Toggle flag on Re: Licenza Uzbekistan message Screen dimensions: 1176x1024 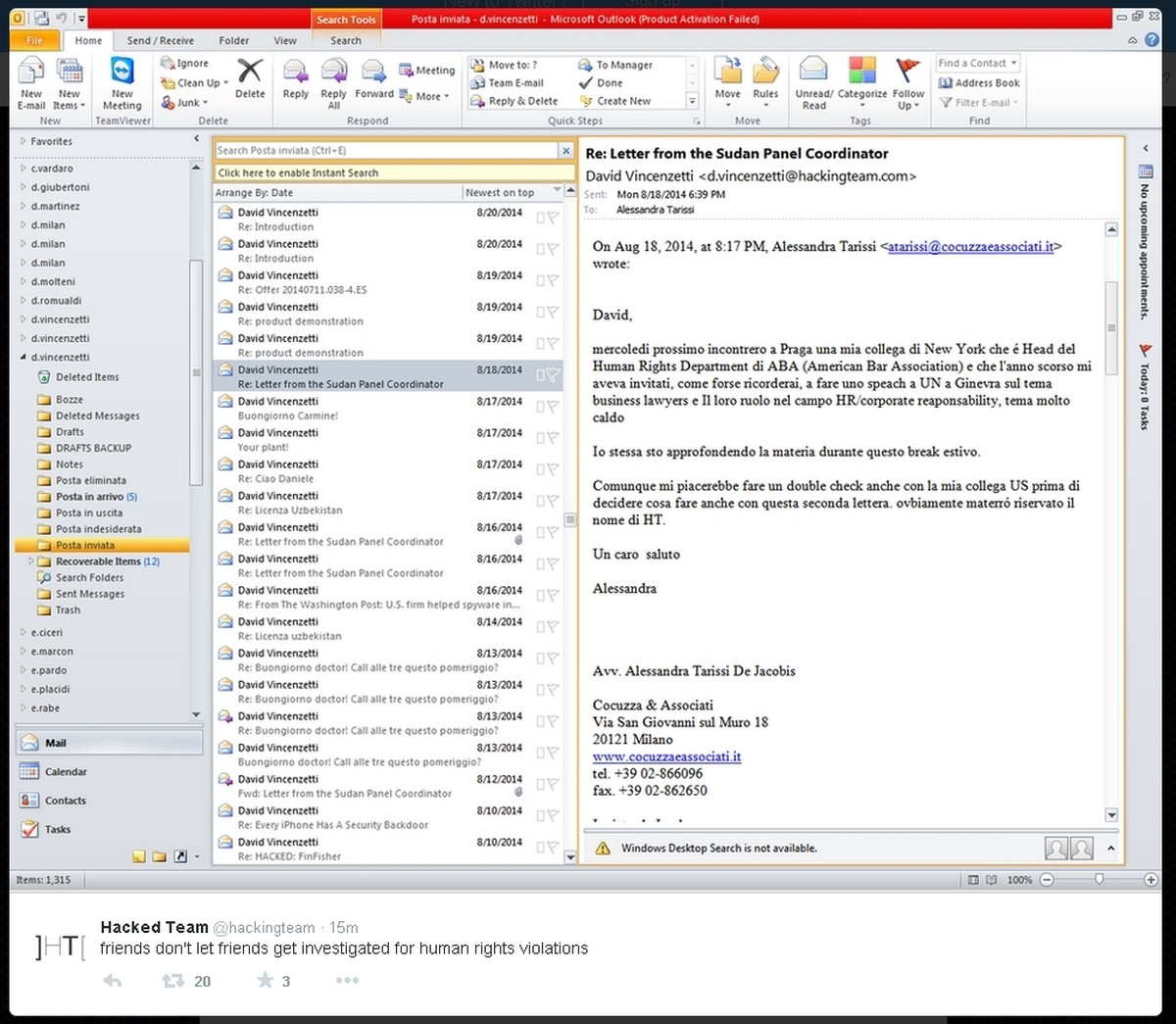(x=553, y=500)
